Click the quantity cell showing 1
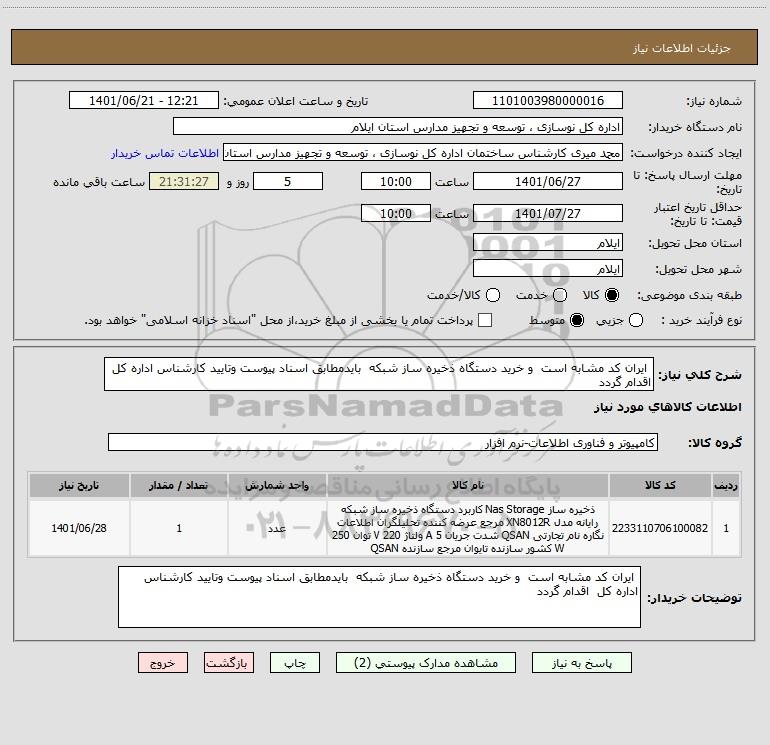 pos(179,528)
